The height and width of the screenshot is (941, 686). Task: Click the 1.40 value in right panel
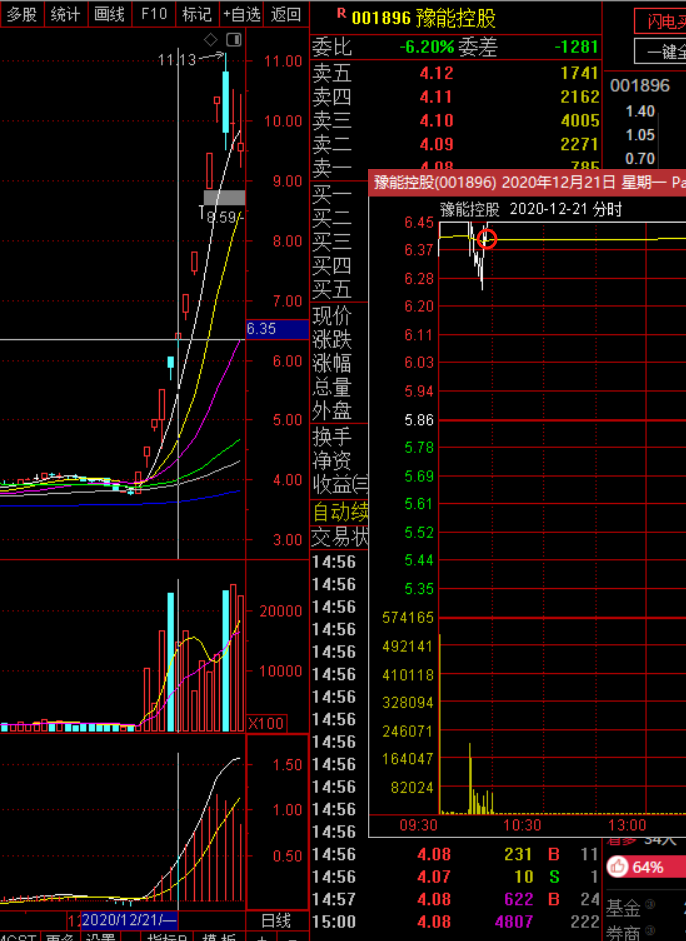point(640,111)
